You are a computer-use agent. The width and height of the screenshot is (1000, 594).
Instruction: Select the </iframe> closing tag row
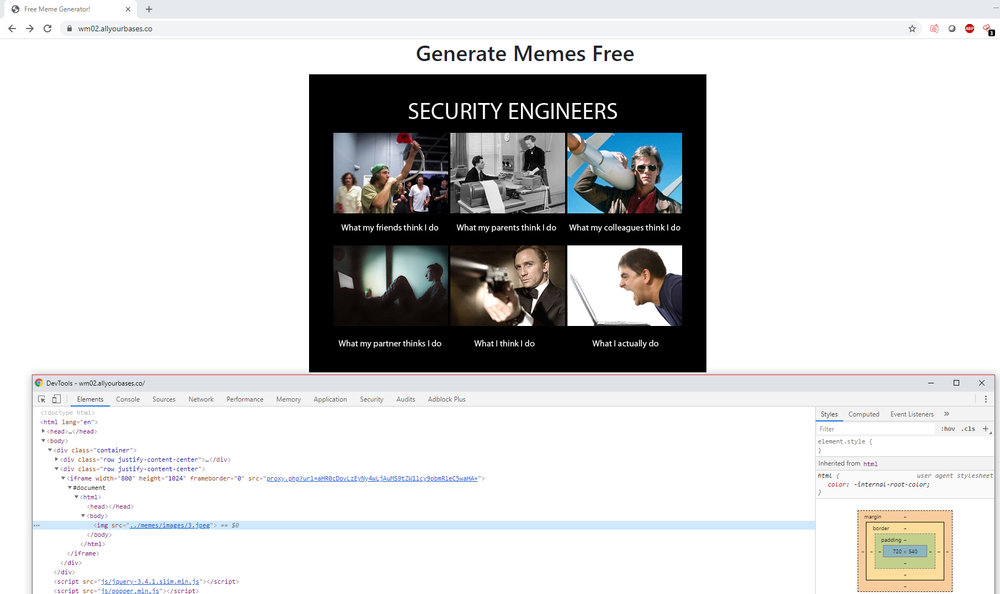[424, 553]
